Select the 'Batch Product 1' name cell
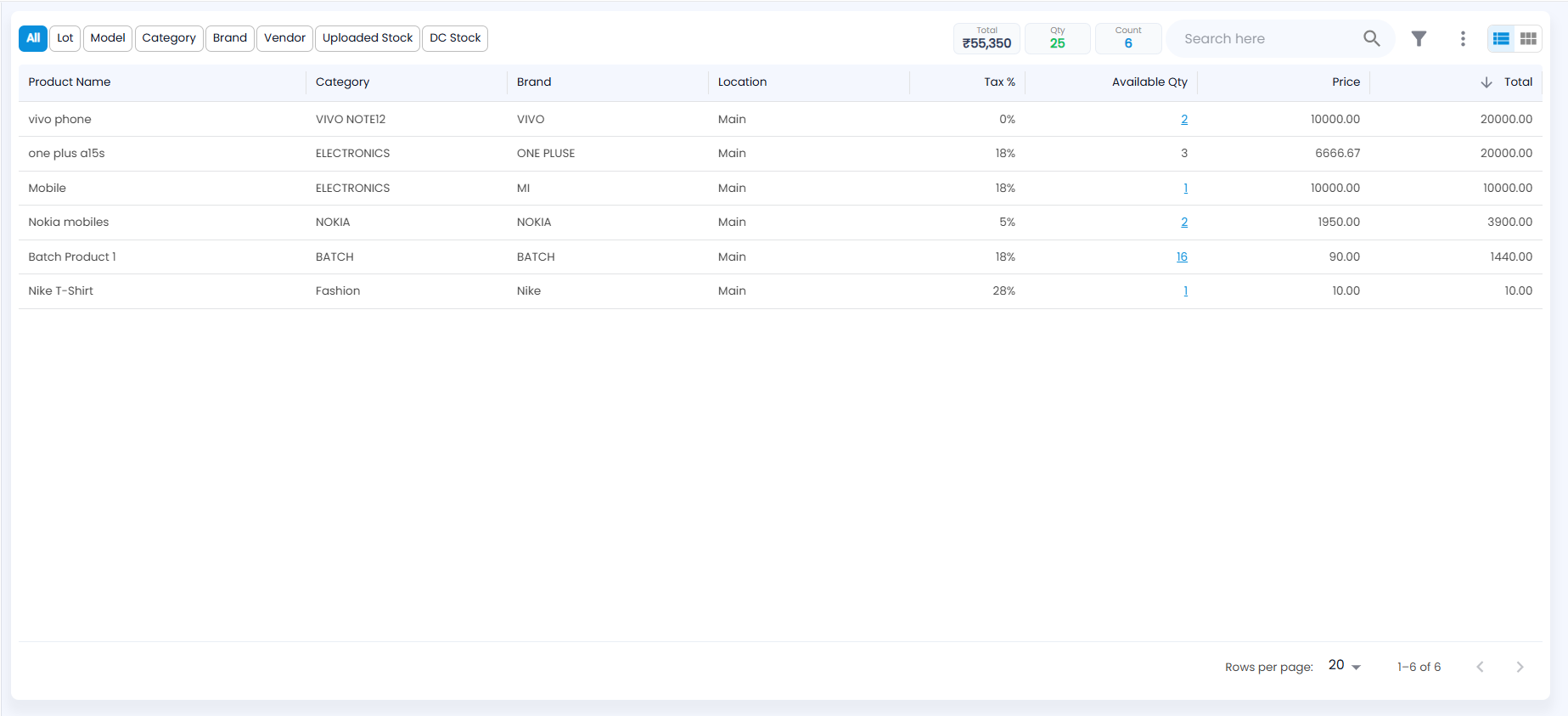Screen dimensions: 1568x716 coord(72,257)
